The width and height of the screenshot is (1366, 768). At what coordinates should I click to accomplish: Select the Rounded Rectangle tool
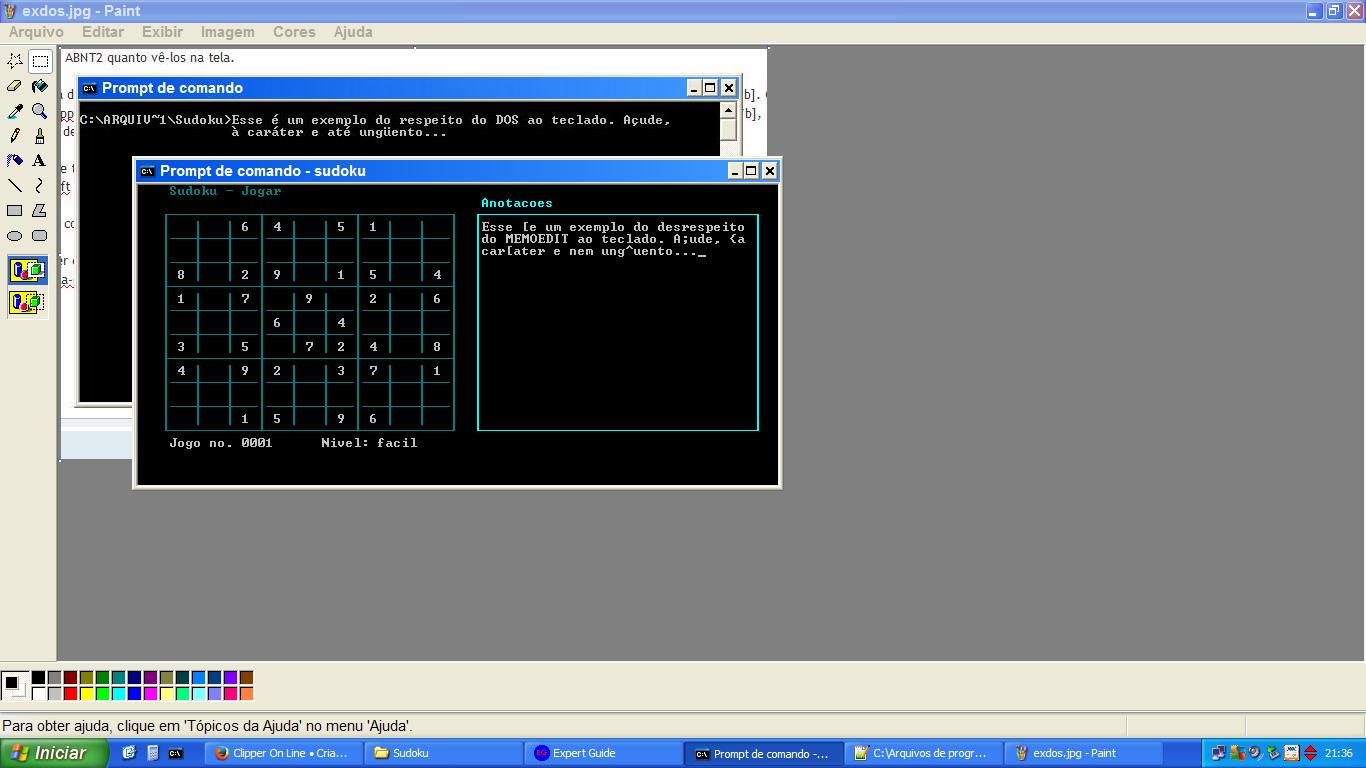[x=40, y=235]
